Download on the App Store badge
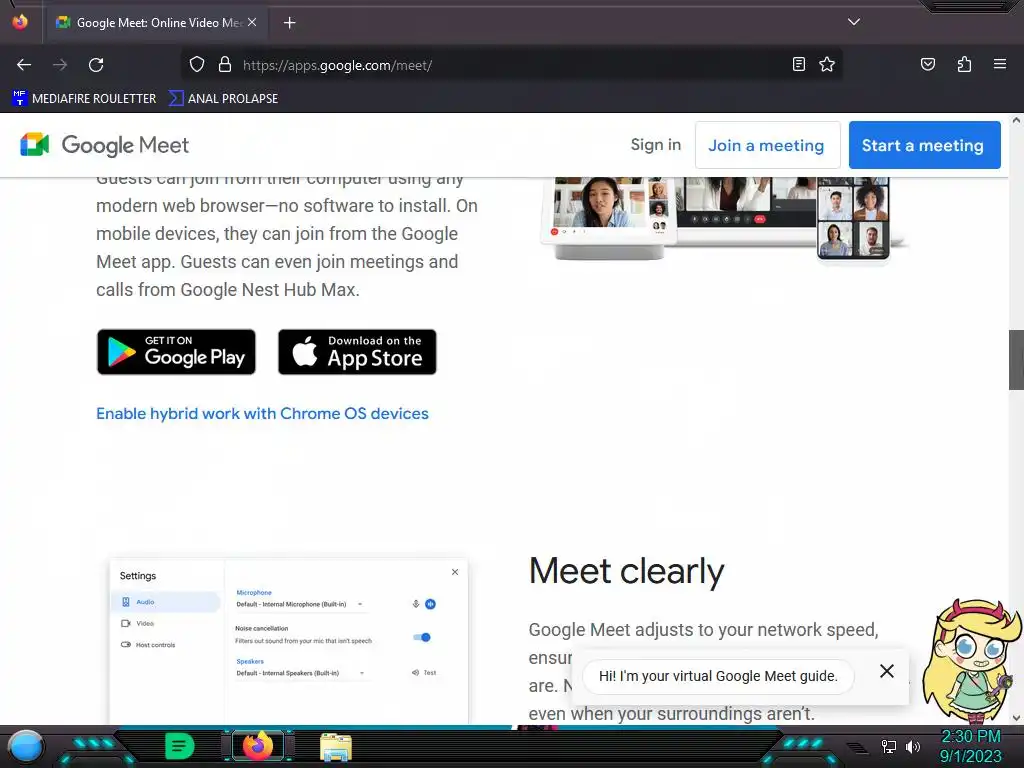This screenshot has height=768, width=1024. 357,352
